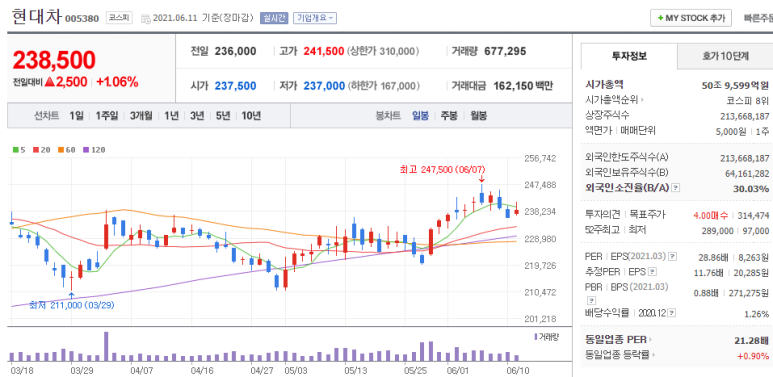This screenshot has width=773, height=377.
Task: Click target price 314,474
Action: [753, 215]
